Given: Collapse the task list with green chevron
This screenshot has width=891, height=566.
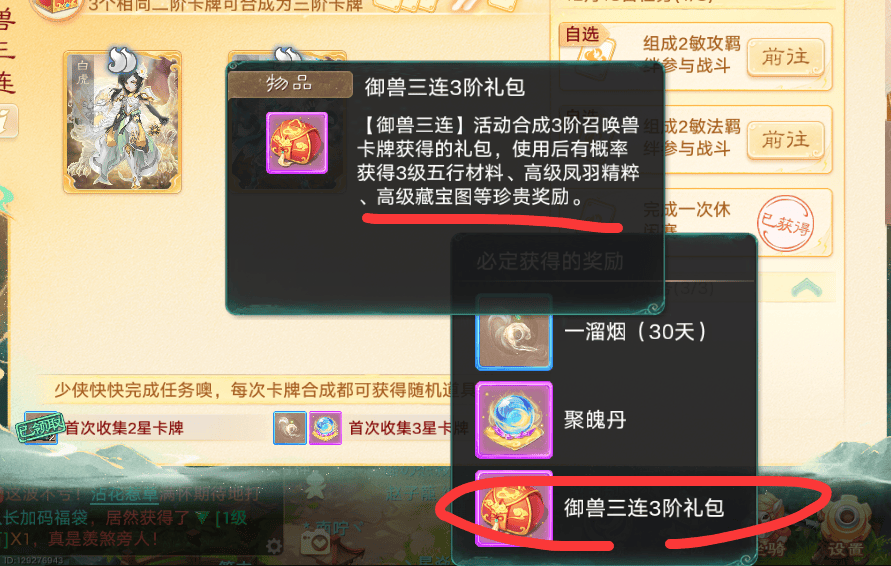Looking at the screenshot, I should (x=806, y=288).
